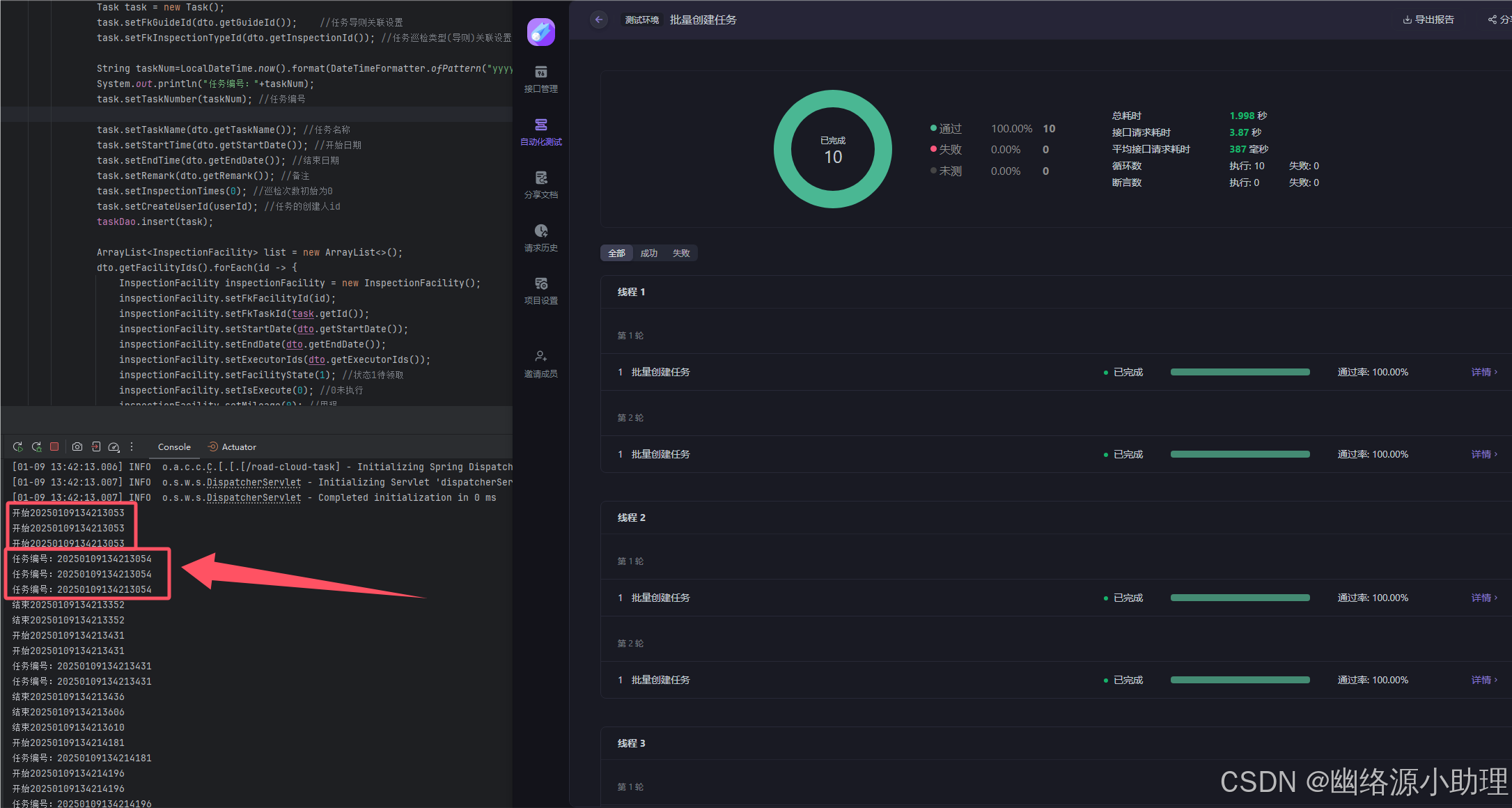Image resolution: width=1512 pixels, height=808 pixels.
Task: Open 请求历史 in the sidebar
Action: click(x=540, y=238)
